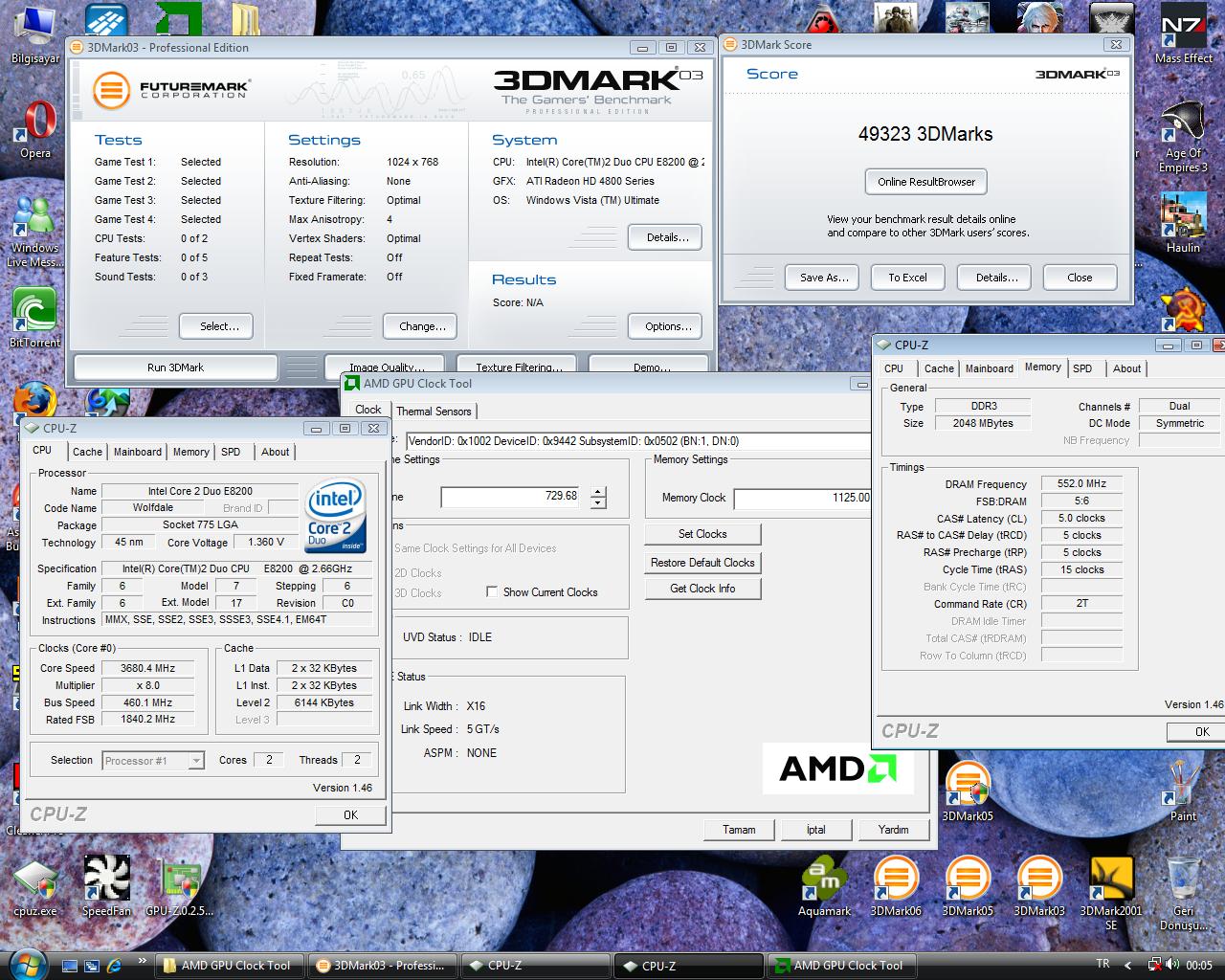Open Mainboard tab in left CPU-Z

point(138,452)
